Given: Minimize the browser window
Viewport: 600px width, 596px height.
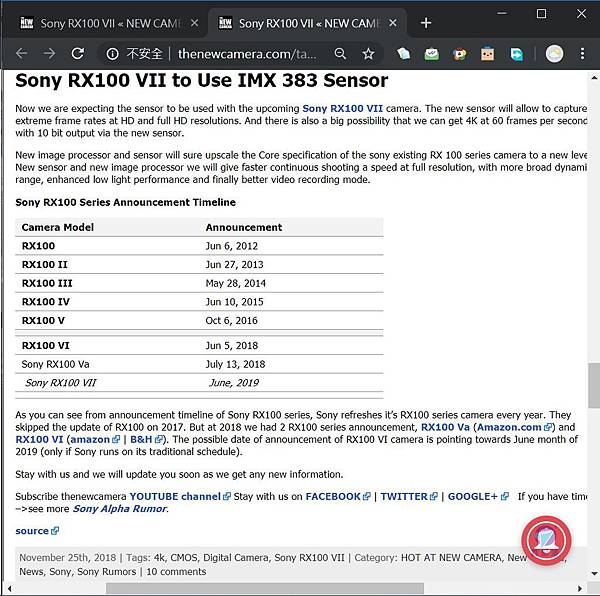Looking at the screenshot, I should pos(502,14).
